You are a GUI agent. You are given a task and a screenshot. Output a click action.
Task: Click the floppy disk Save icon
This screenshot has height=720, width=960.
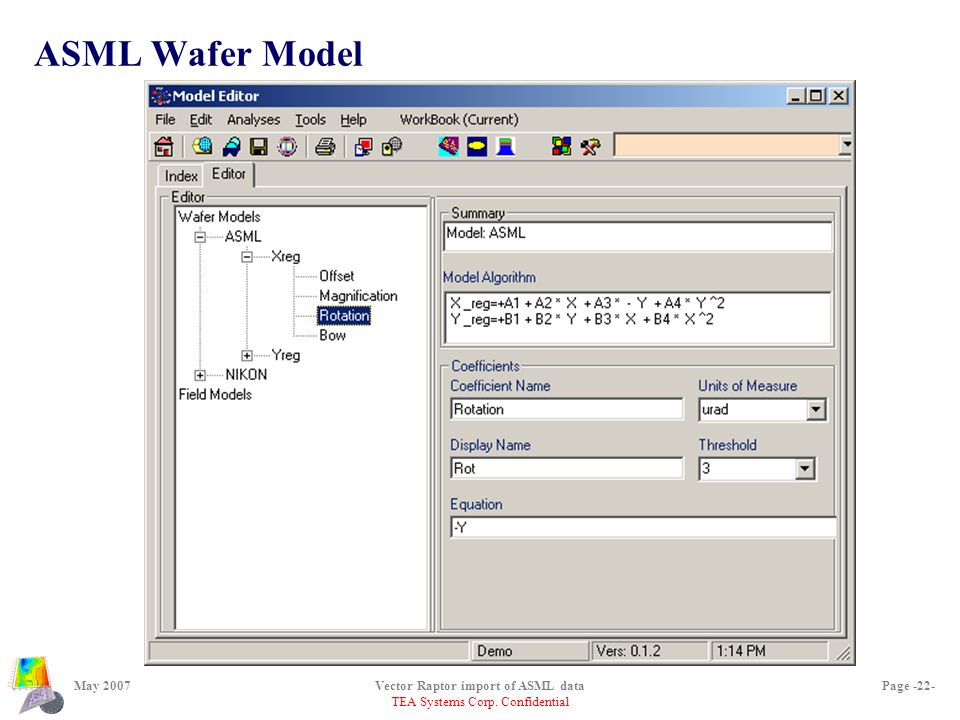tap(259, 146)
